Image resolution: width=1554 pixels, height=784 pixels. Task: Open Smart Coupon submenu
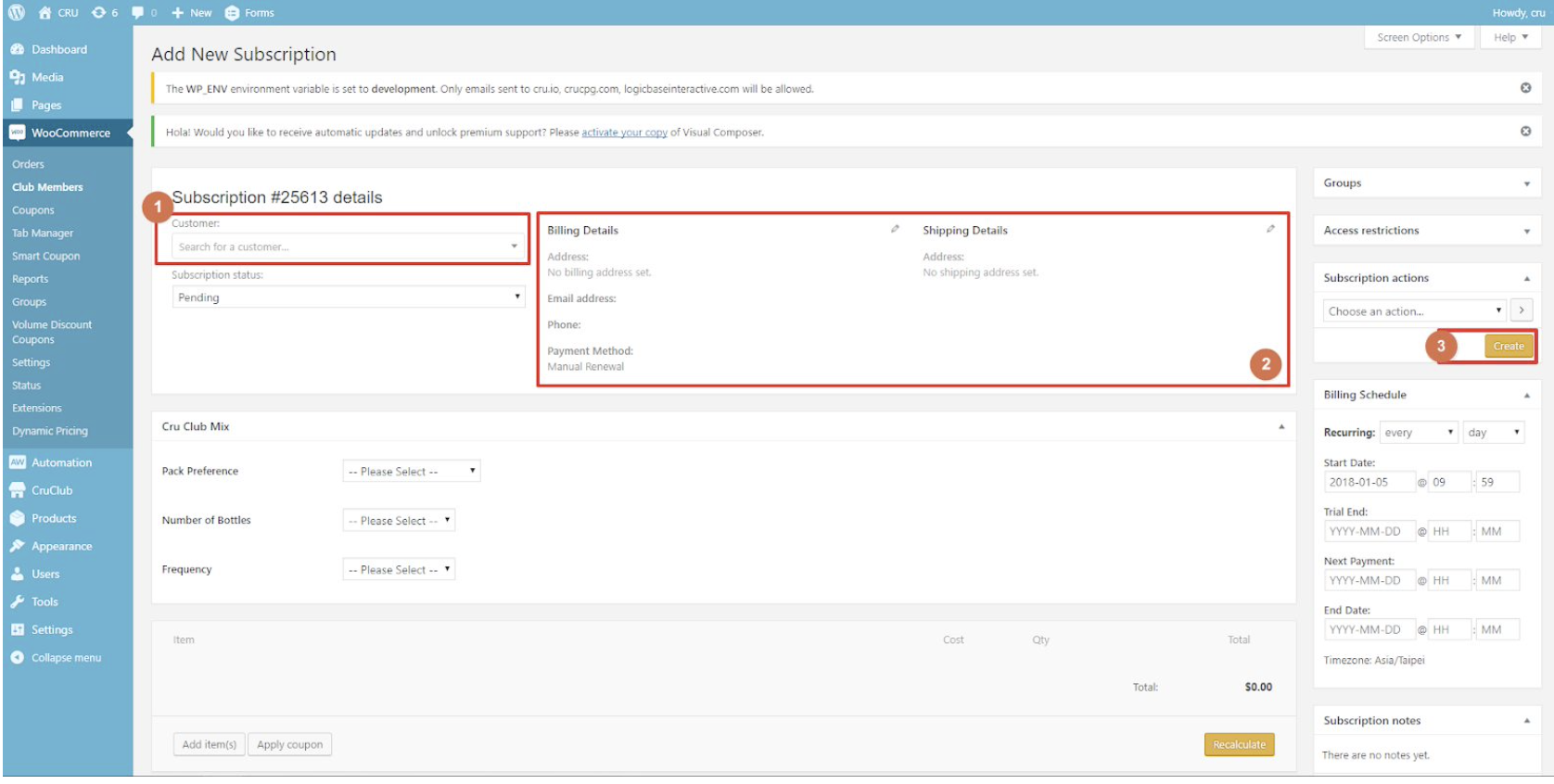pos(45,256)
